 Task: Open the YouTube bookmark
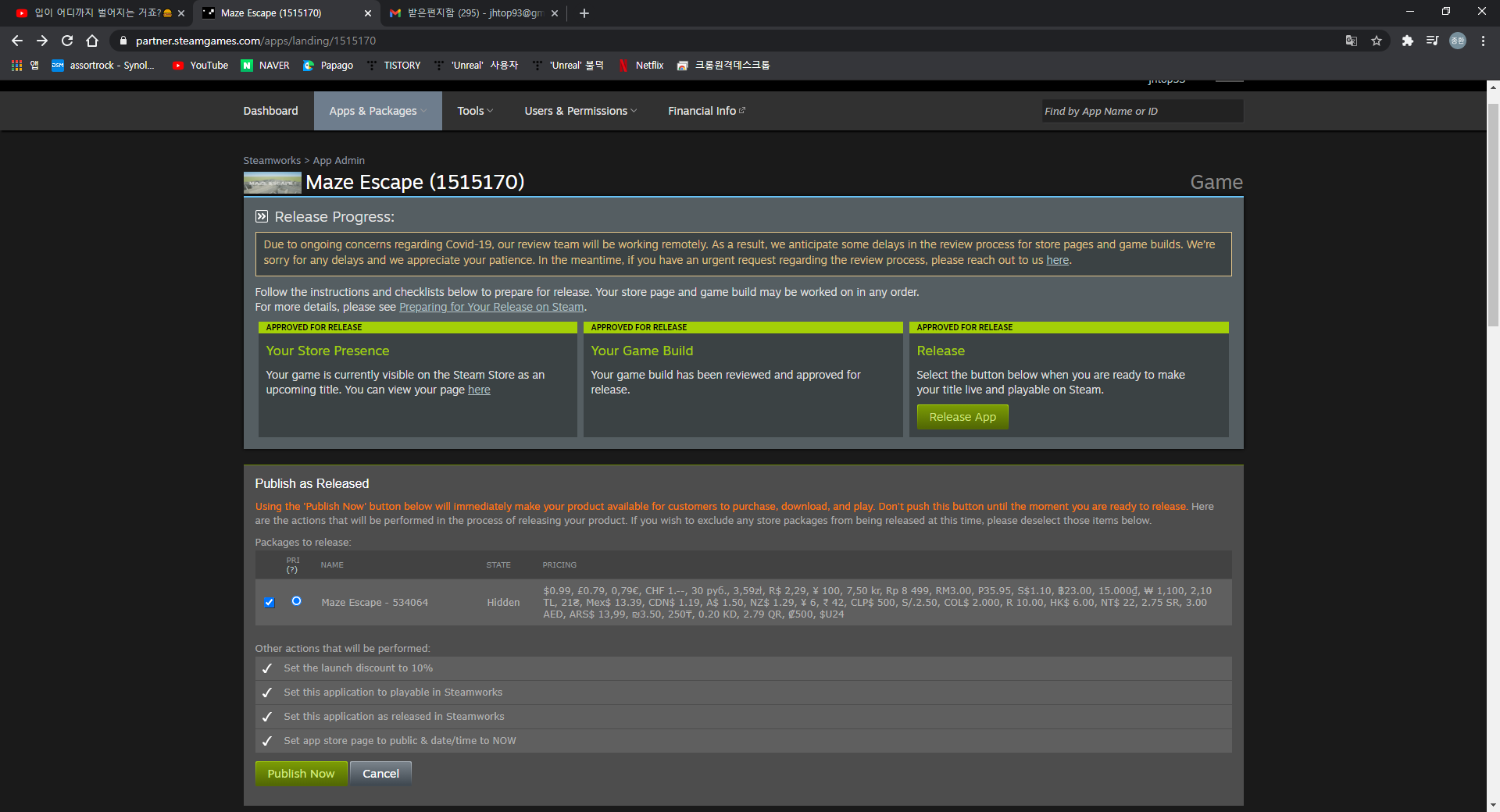(201, 66)
